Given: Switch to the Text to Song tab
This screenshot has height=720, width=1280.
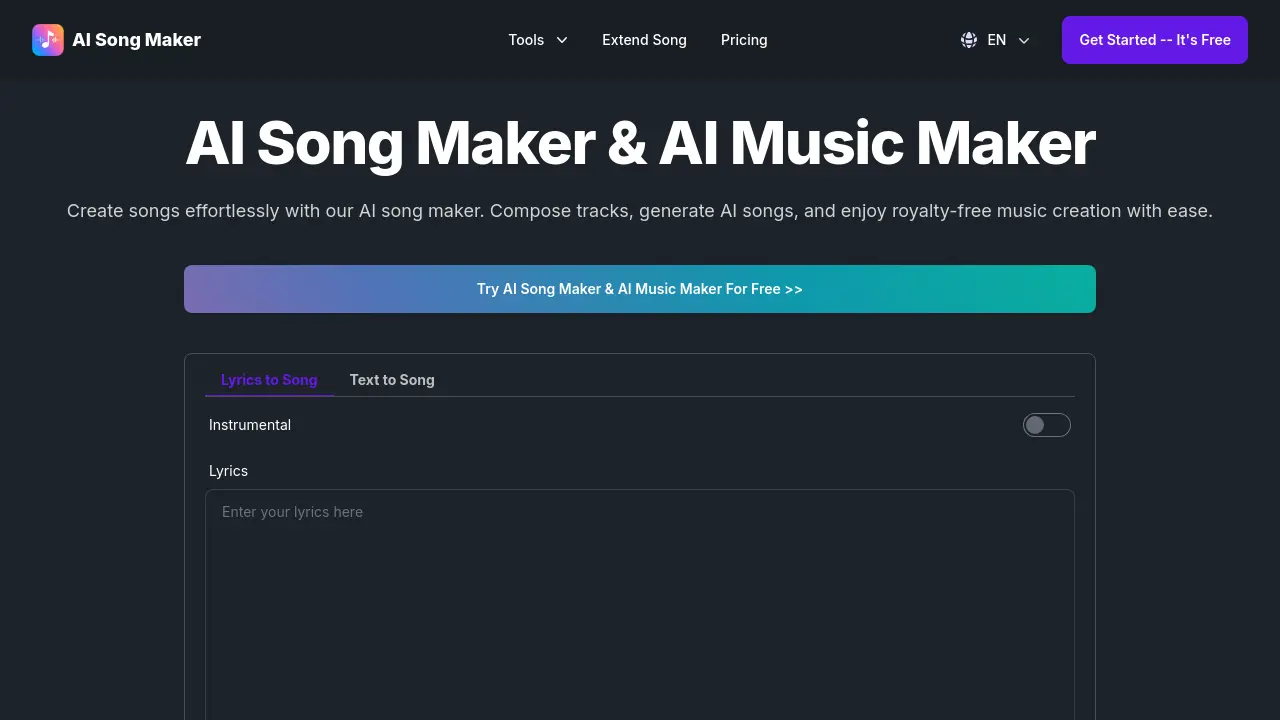Looking at the screenshot, I should point(392,380).
